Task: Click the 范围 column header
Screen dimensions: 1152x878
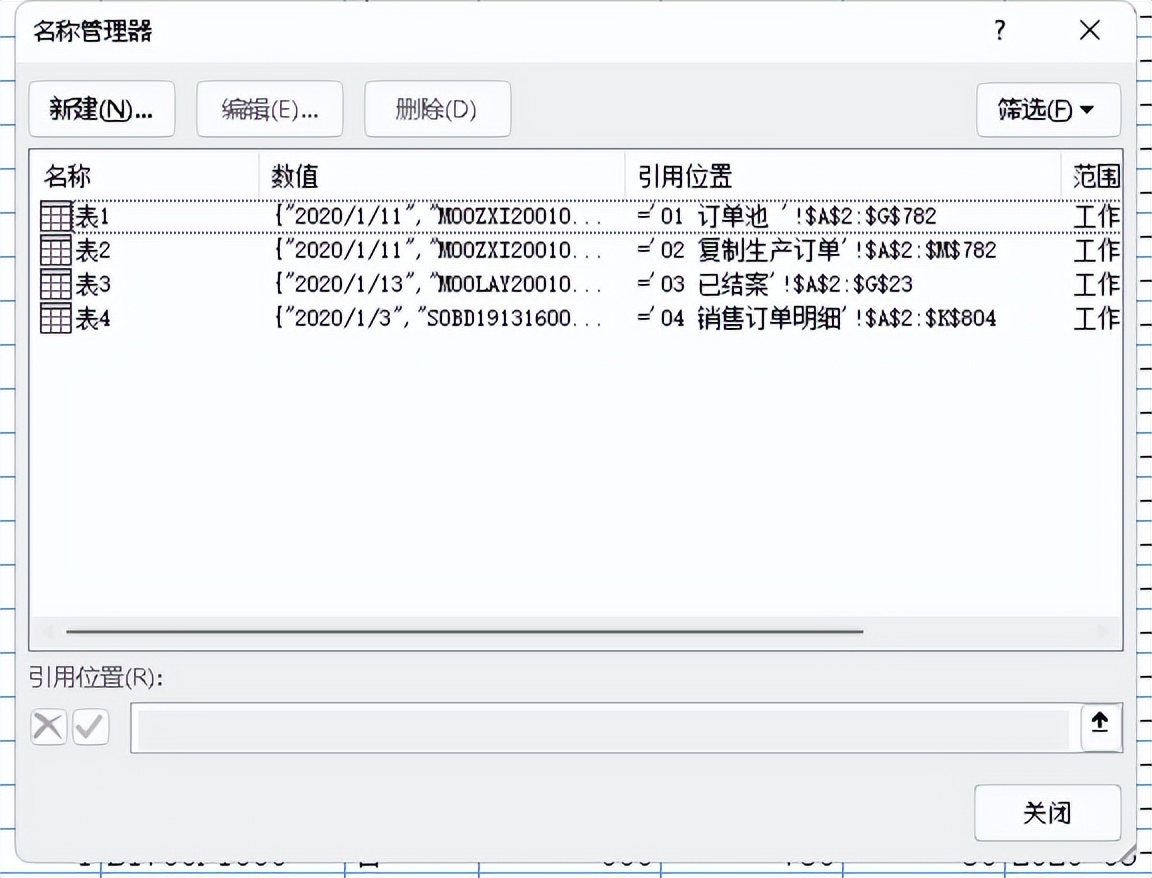Action: 1092,176
